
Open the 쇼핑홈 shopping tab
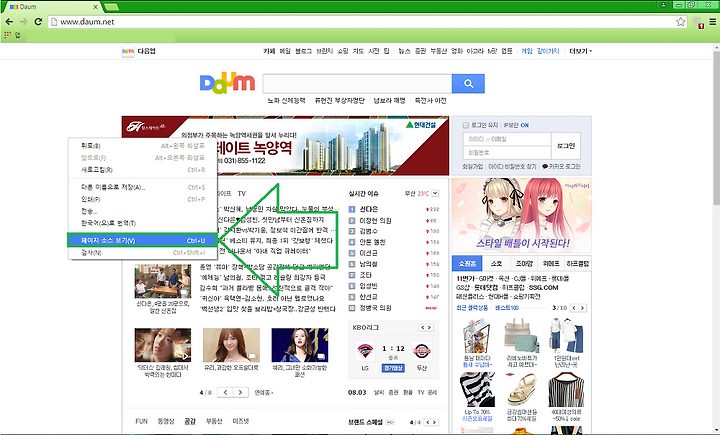coord(467,264)
